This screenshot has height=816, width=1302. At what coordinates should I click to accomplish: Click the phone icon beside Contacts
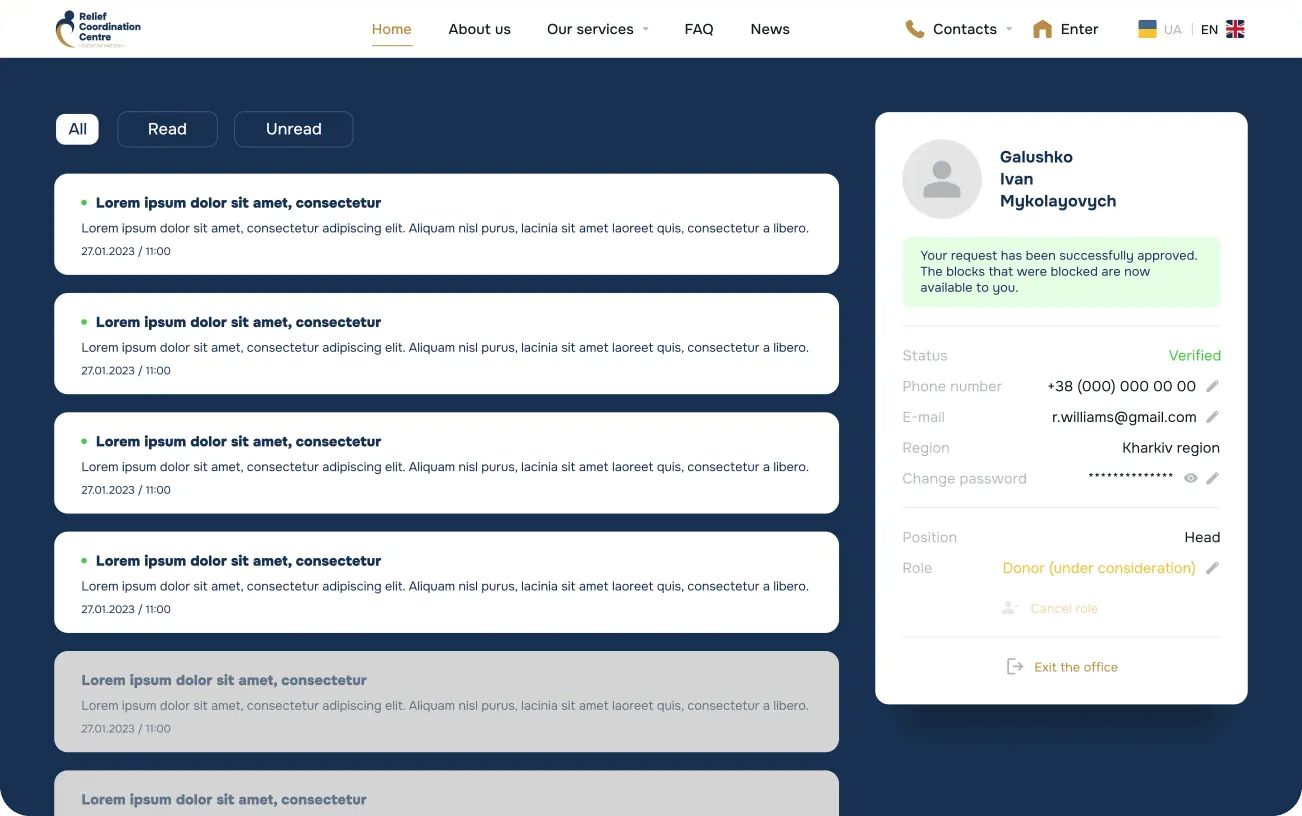coord(914,29)
